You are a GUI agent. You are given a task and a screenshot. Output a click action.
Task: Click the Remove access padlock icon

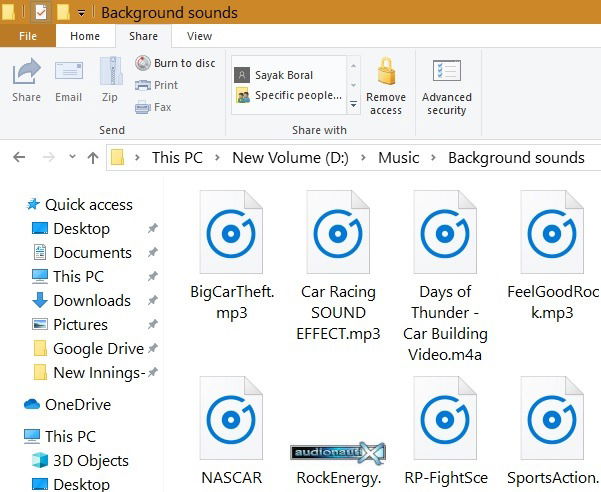click(386, 71)
